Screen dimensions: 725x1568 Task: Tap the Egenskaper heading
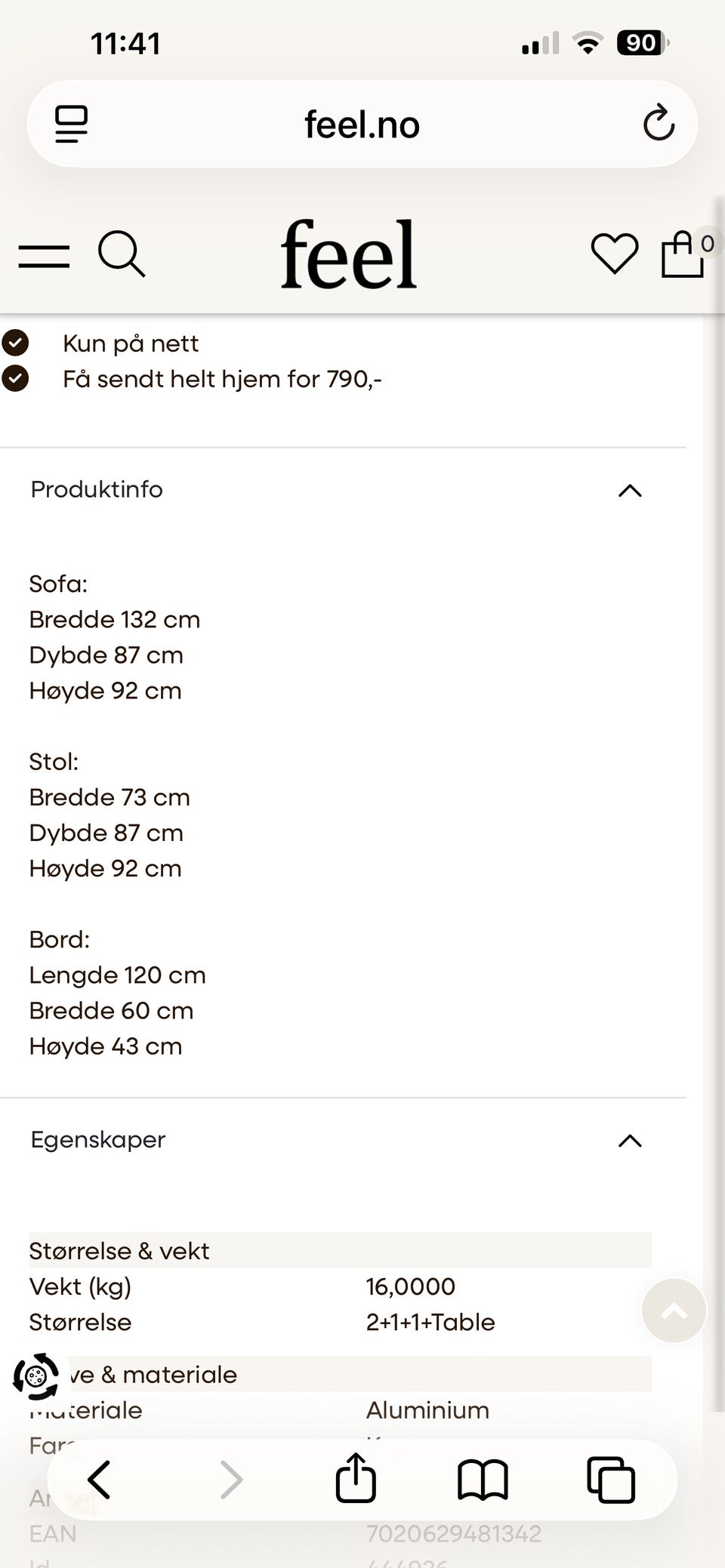[x=98, y=1139]
